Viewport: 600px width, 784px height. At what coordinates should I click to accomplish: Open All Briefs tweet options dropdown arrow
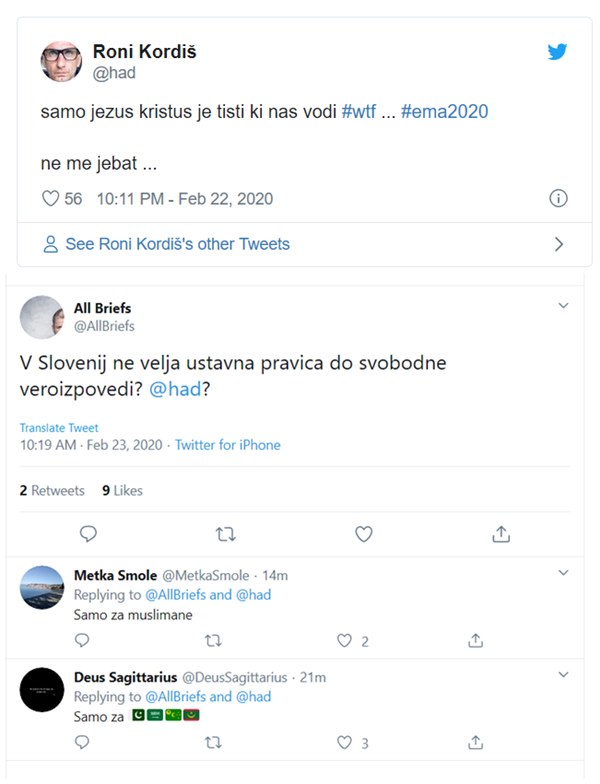[x=563, y=305]
